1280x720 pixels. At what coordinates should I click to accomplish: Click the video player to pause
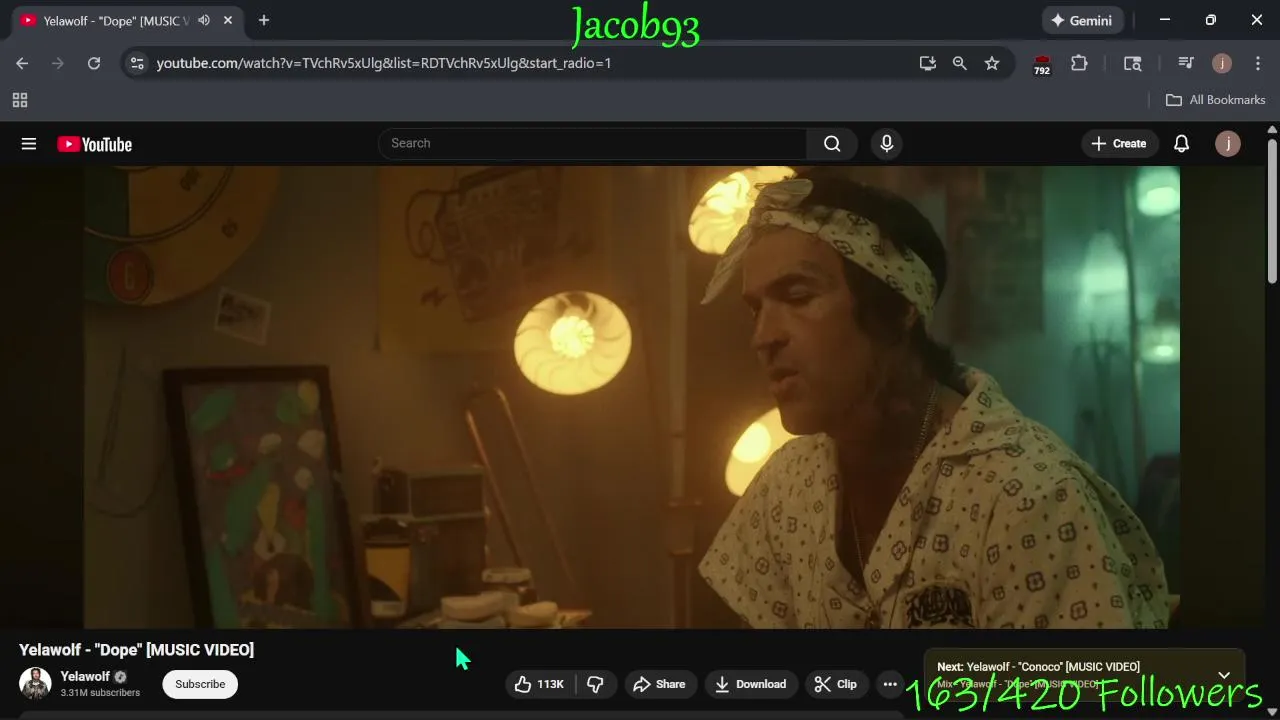632,397
